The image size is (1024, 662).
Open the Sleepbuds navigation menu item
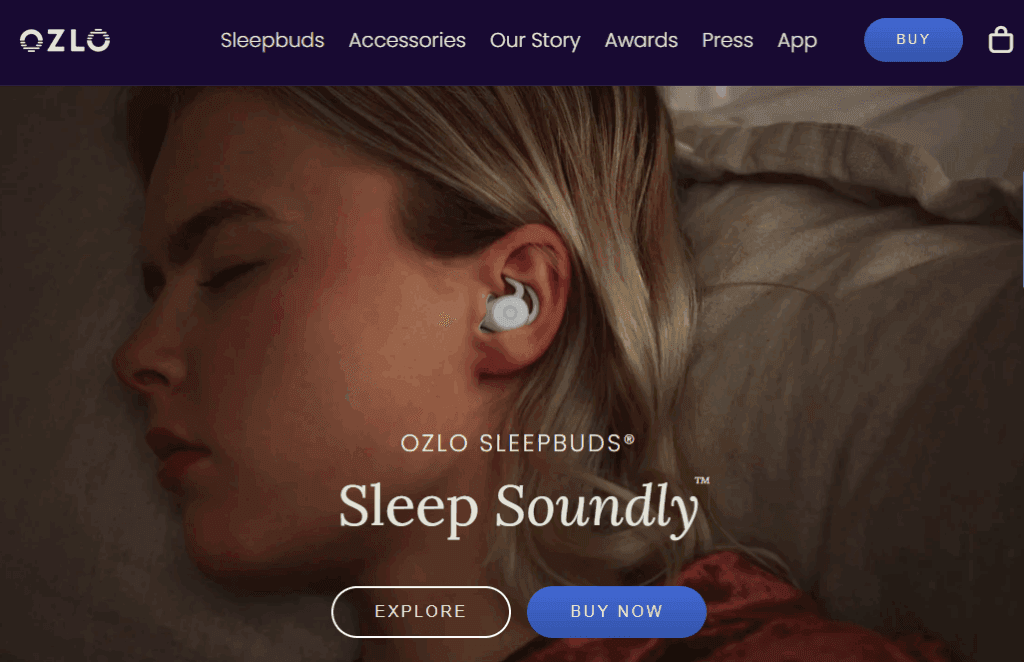coord(272,40)
